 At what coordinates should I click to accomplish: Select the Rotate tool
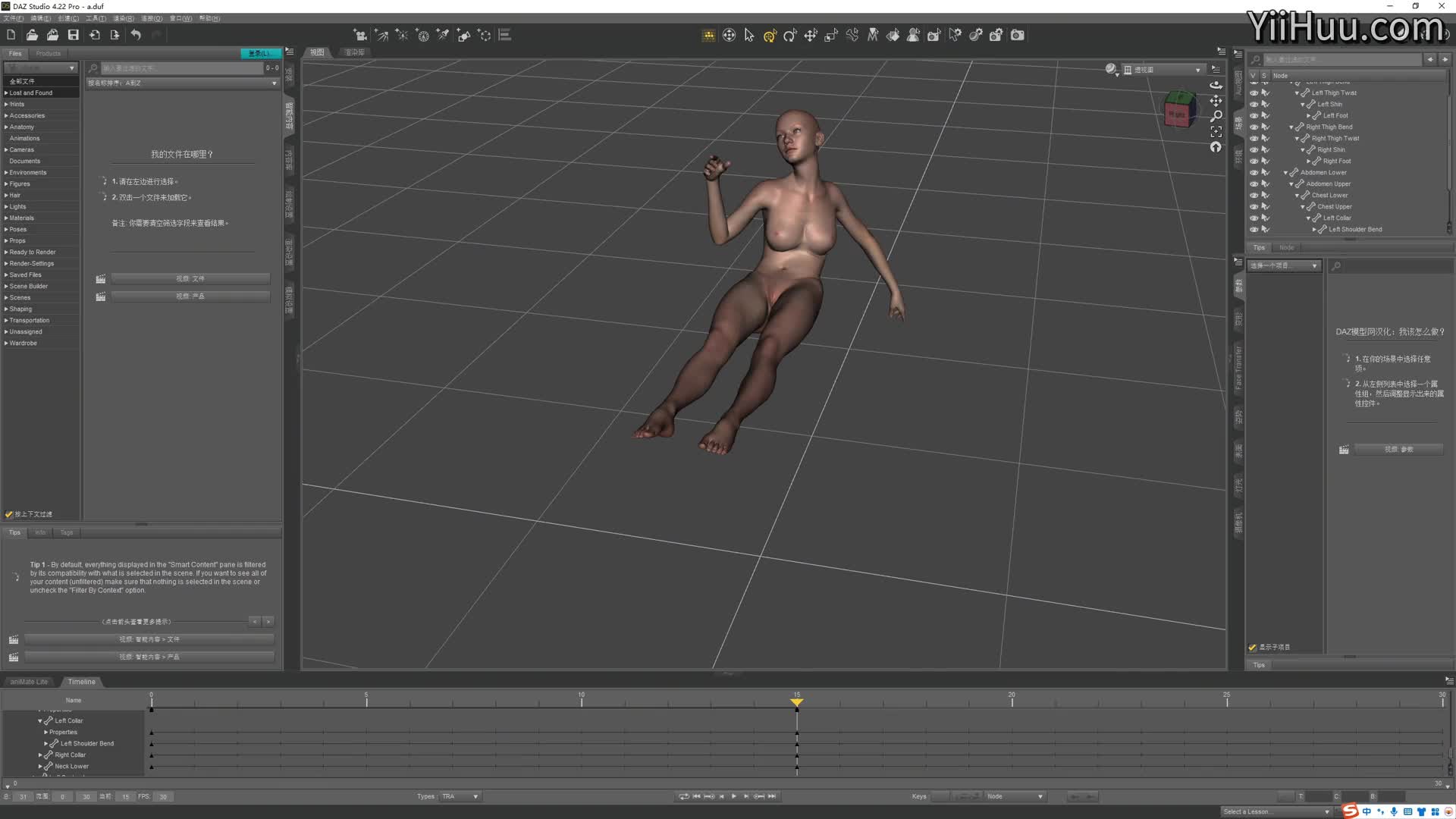point(790,35)
